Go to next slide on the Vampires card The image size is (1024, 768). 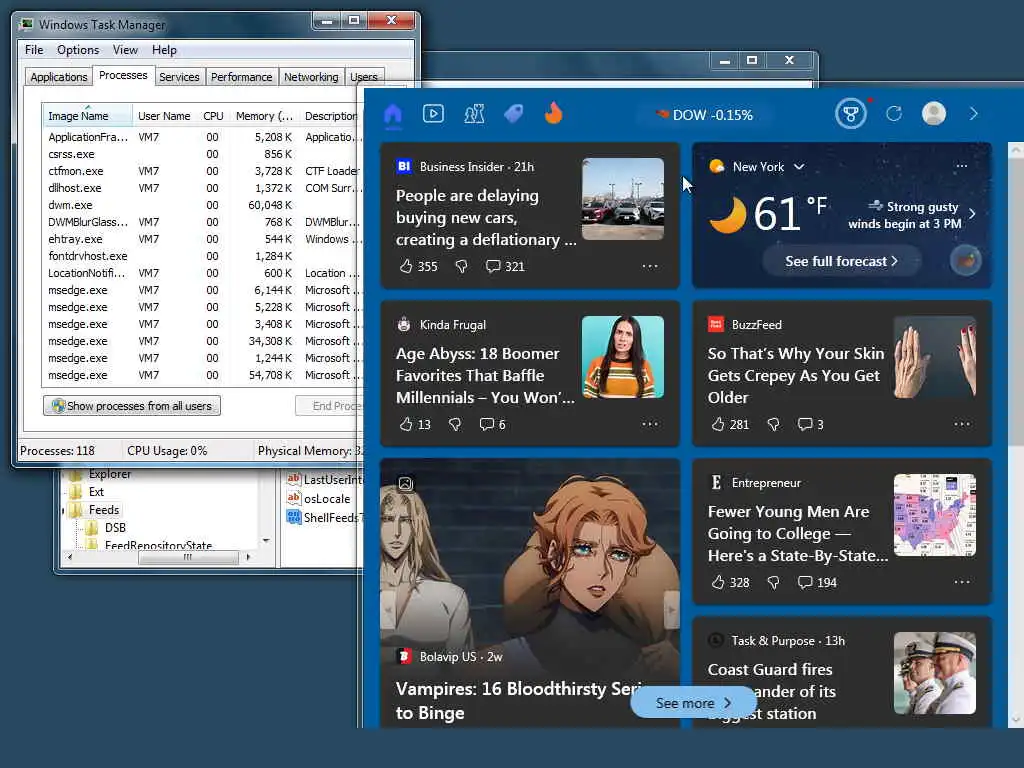click(x=671, y=611)
